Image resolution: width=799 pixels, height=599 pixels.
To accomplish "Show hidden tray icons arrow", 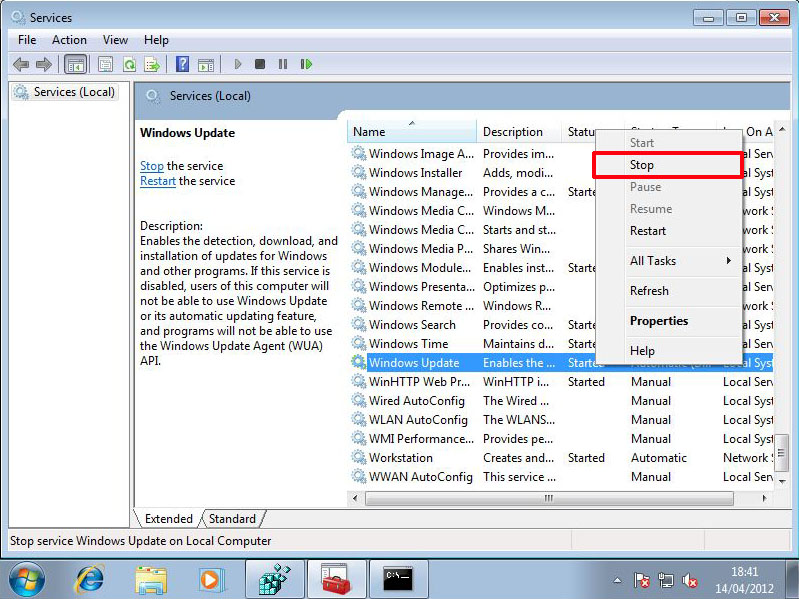I will click(x=617, y=580).
